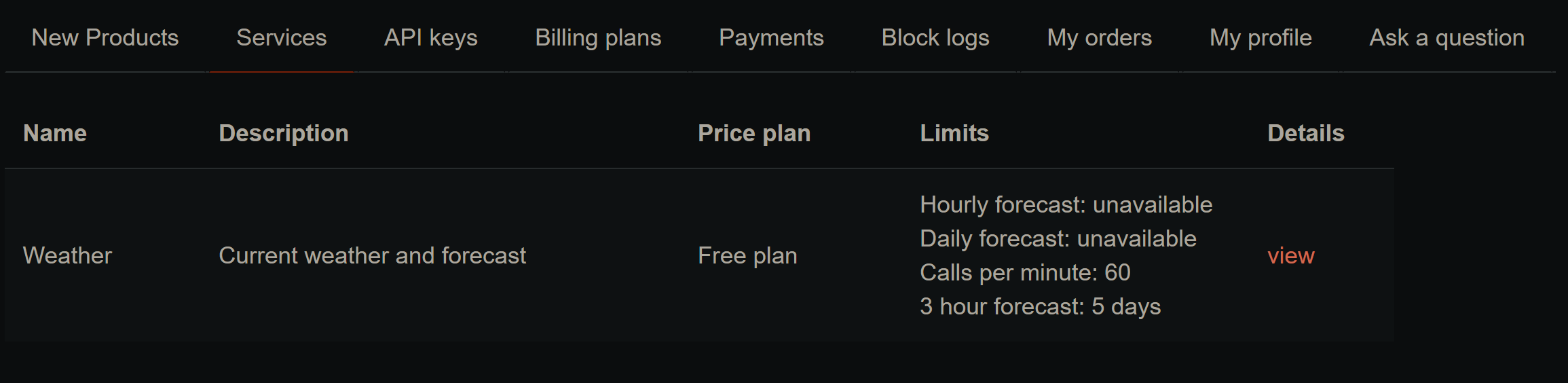This screenshot has height=383, width=1568.
Task: Click the 'Current weather and forecast' description
Action: [x=372, y=256]
